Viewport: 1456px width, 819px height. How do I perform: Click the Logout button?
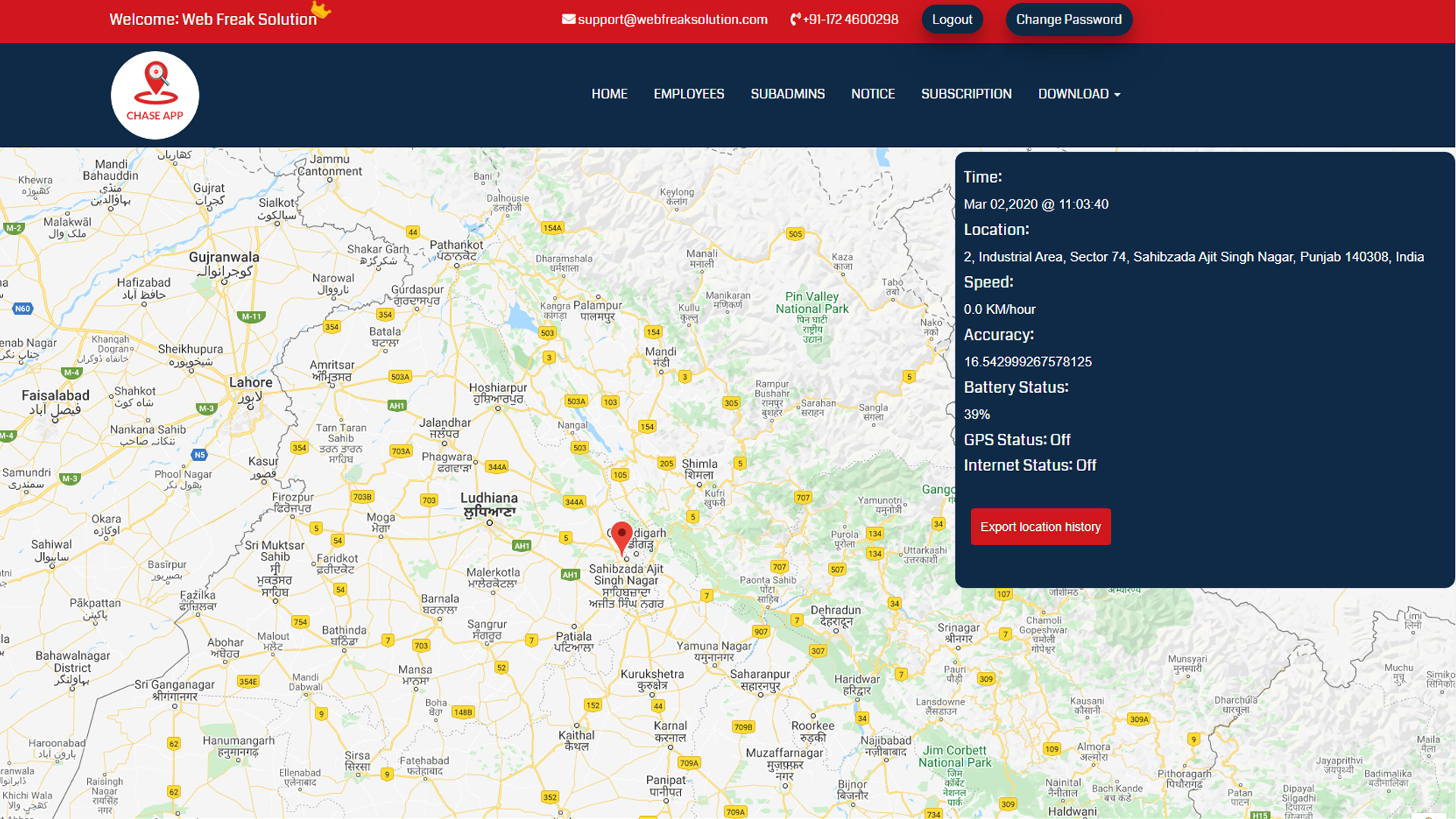click(x=952, y=20)
